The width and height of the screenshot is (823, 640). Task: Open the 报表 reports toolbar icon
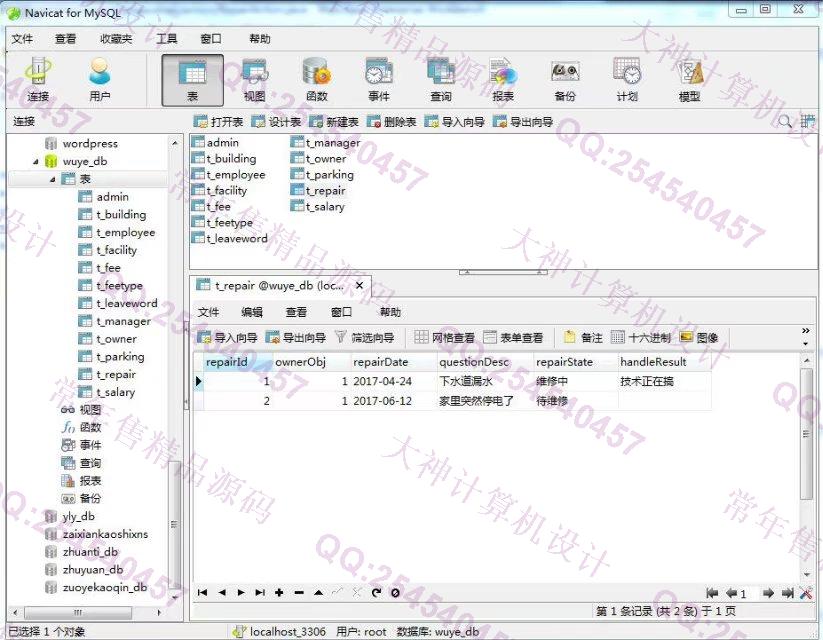(x=503, y=80)
